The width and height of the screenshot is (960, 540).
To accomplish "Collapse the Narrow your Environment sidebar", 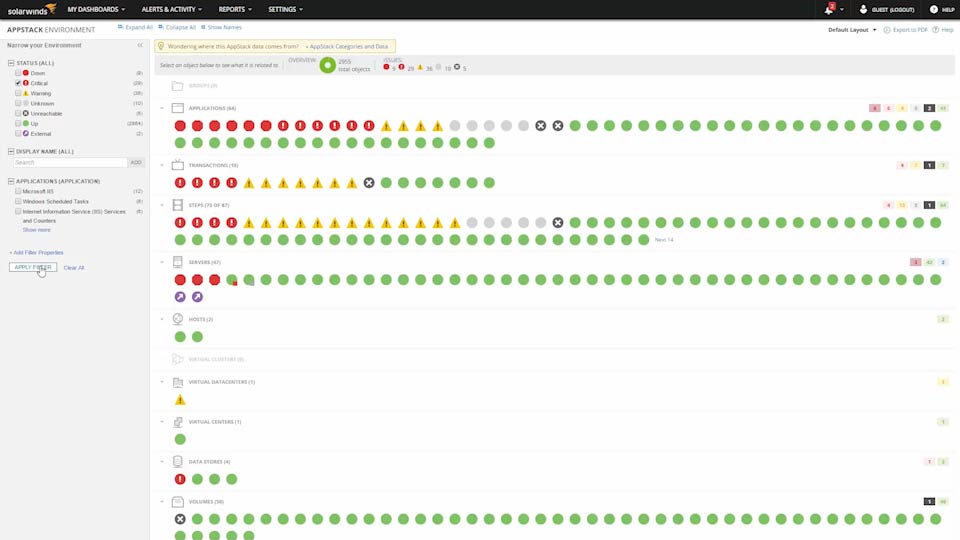I will [140, 45].
